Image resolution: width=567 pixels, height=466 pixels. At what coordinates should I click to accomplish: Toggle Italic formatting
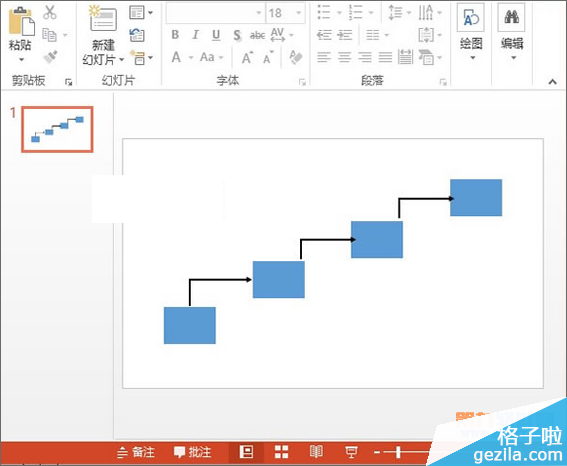pyautogui.click(x=196, y=35)
